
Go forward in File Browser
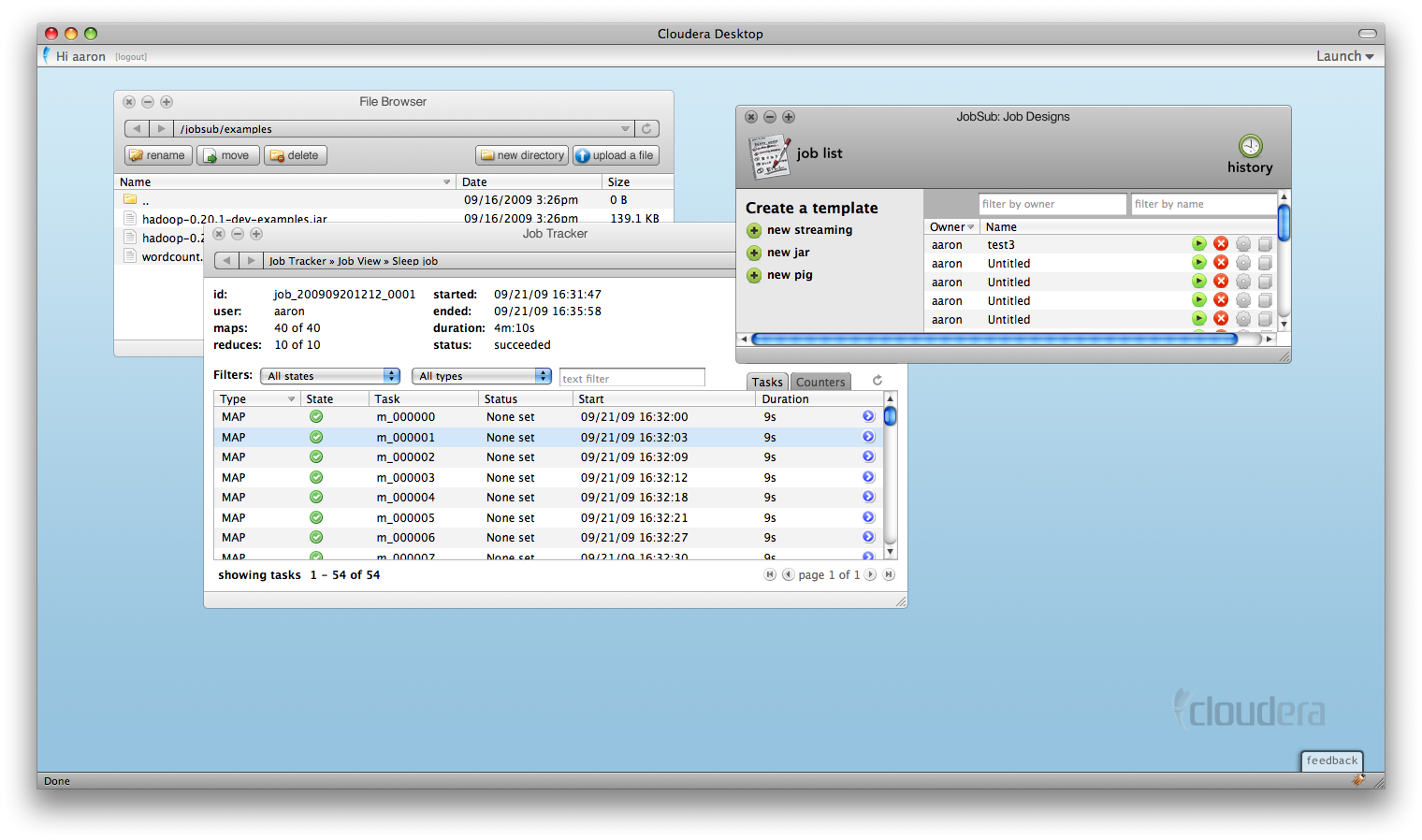161,129
